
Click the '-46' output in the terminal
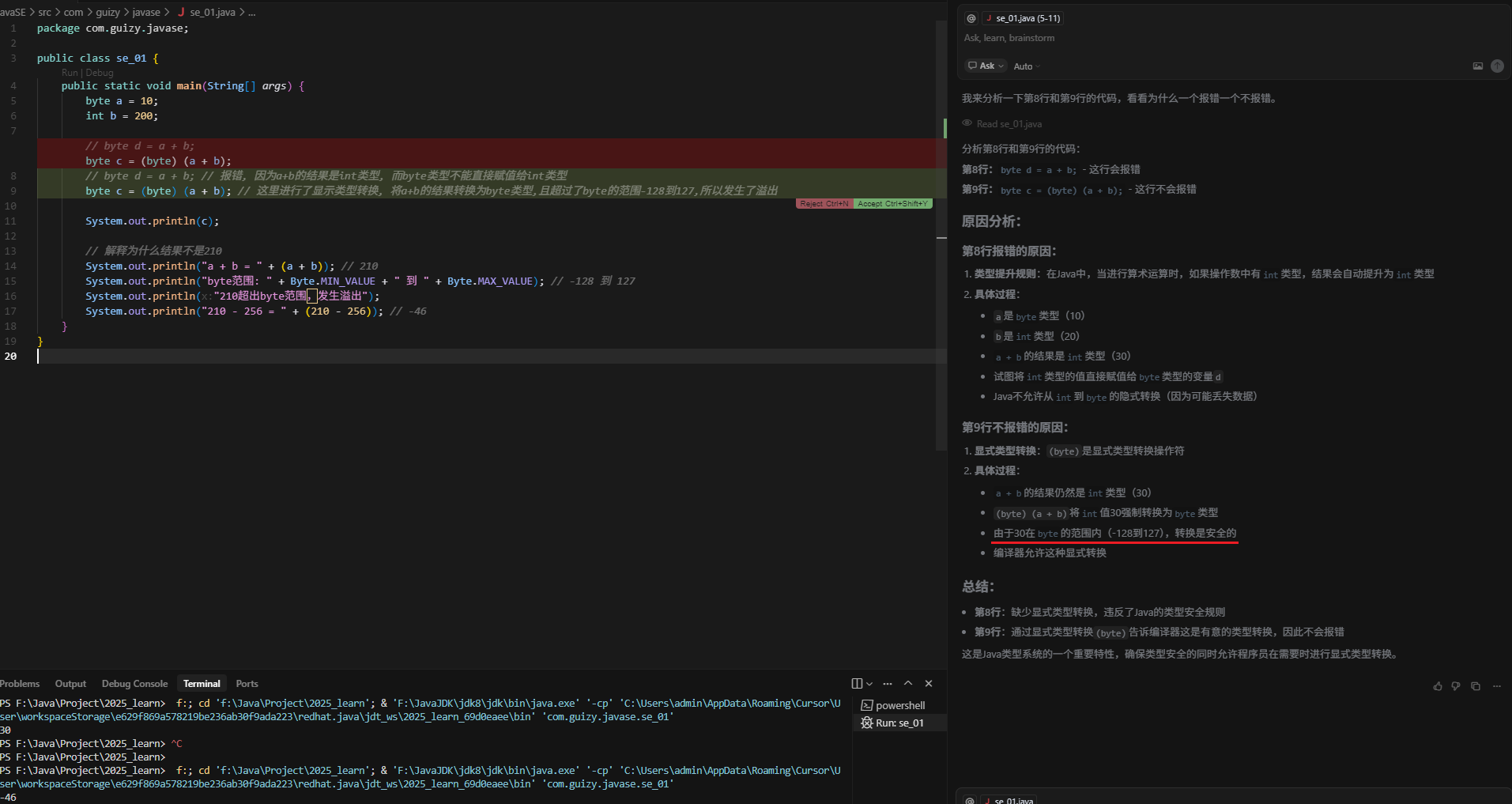[9, 798]
